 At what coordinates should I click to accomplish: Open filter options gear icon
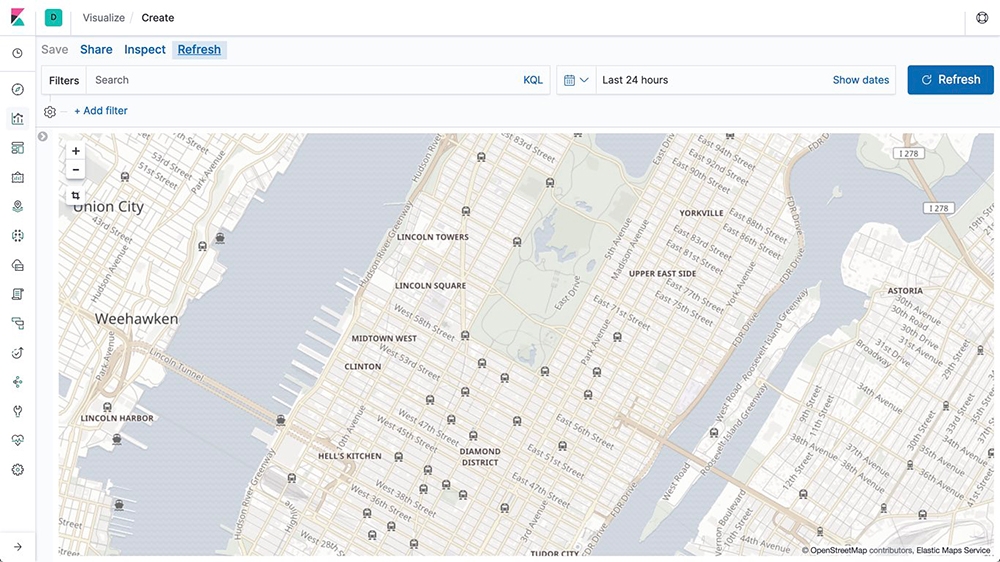[x=50, y=112]
